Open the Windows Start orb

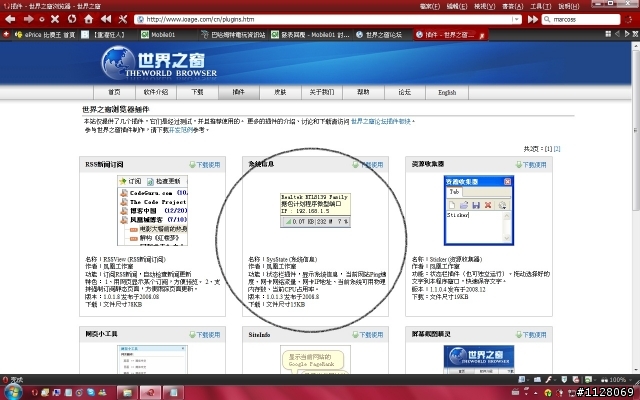[x=14, y=393]
